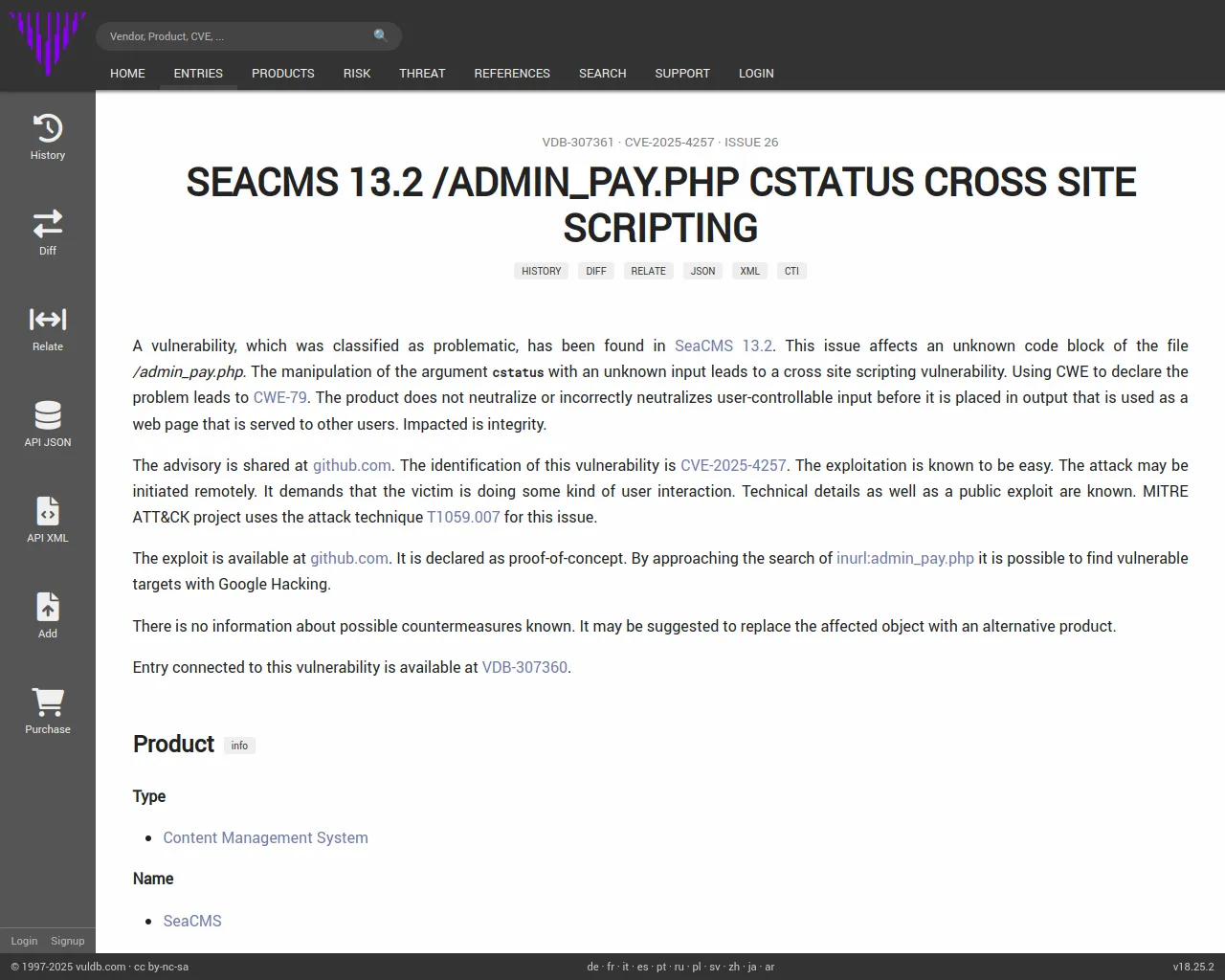This screenshot has height=980, width=1225.
Task: Open the T1059.007 technique link
Action: click(x=463, y=517)
